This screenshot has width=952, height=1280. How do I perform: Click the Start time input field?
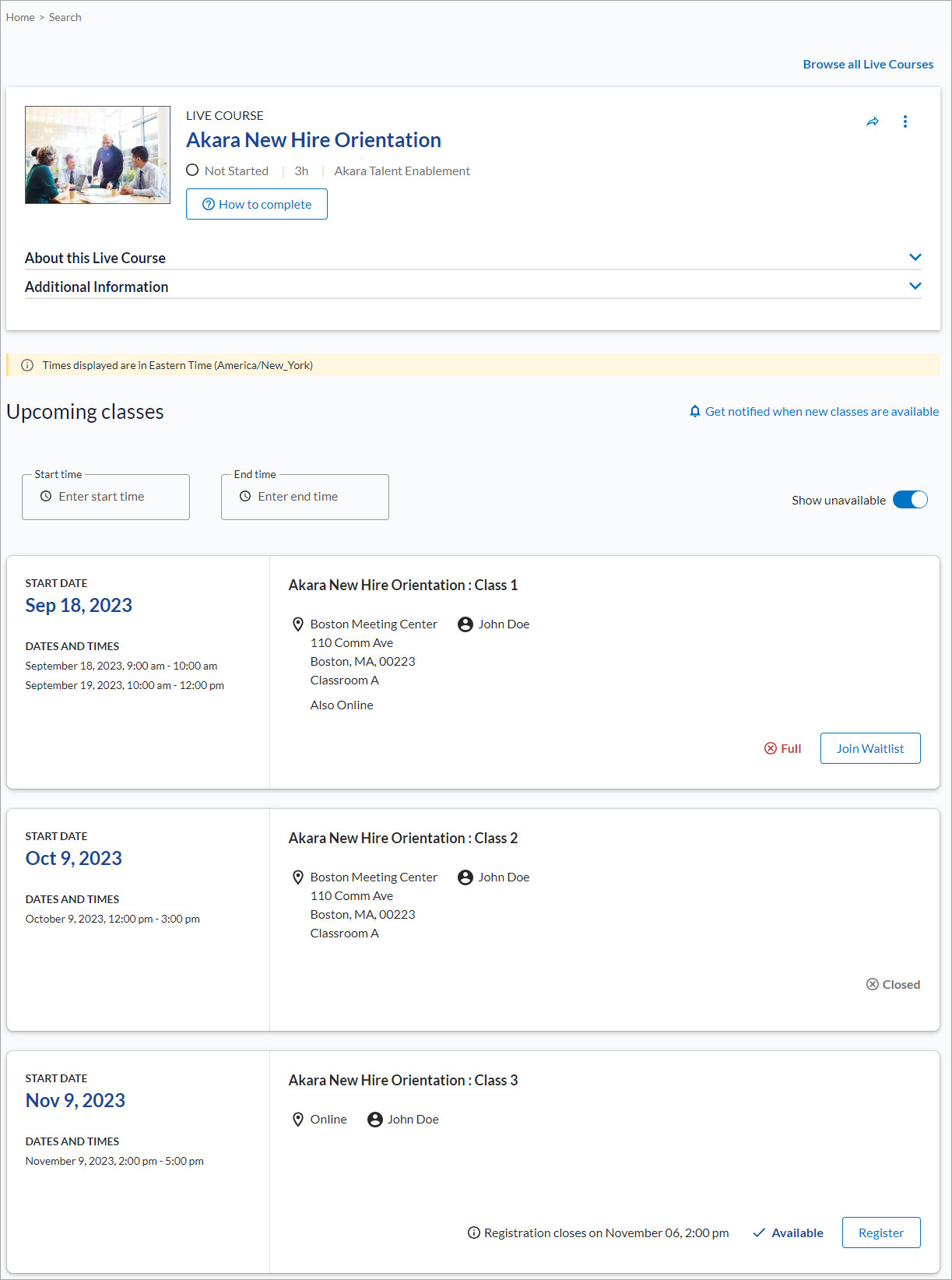coord(106,497)
